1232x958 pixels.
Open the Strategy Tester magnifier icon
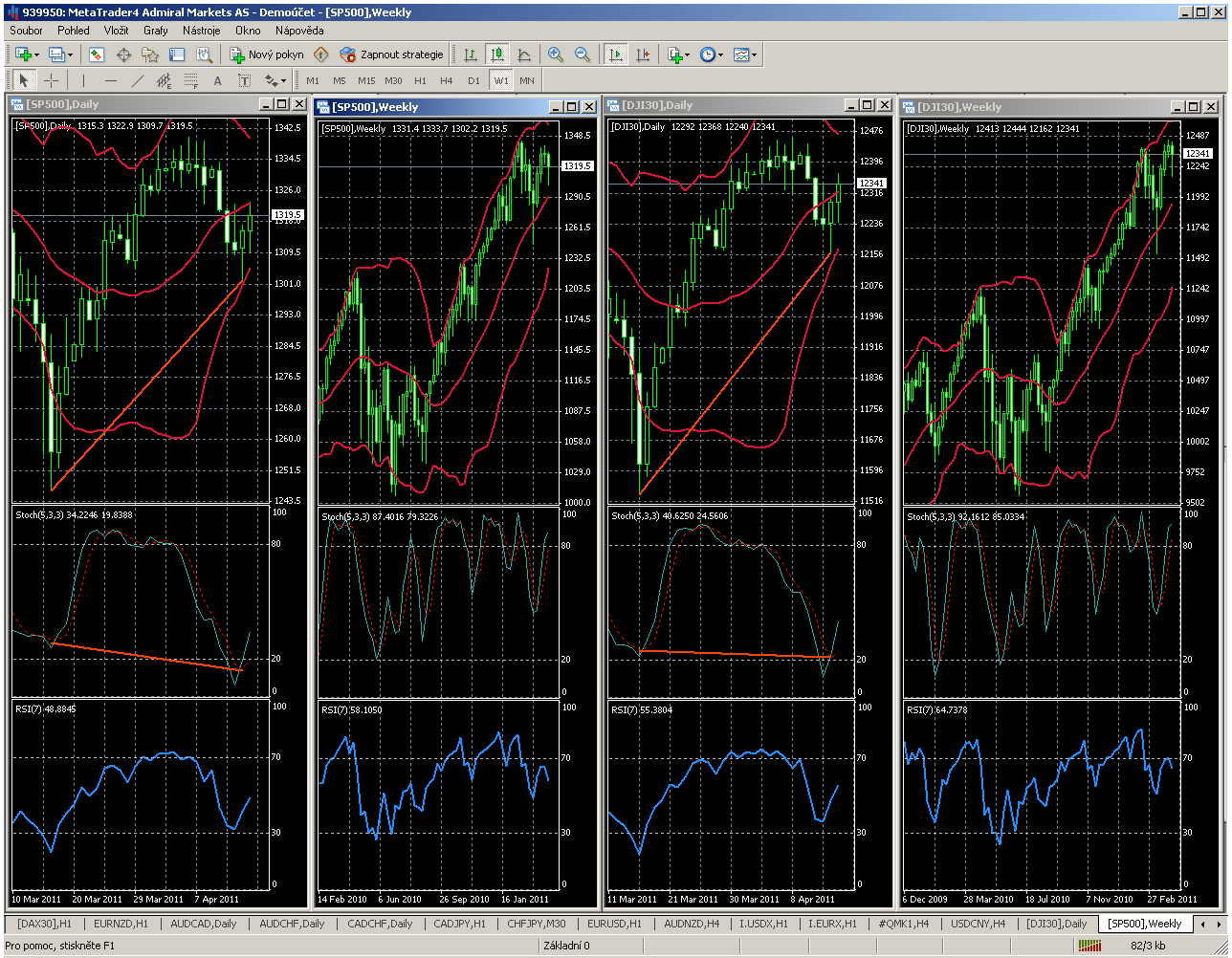[x=204, y=54]
